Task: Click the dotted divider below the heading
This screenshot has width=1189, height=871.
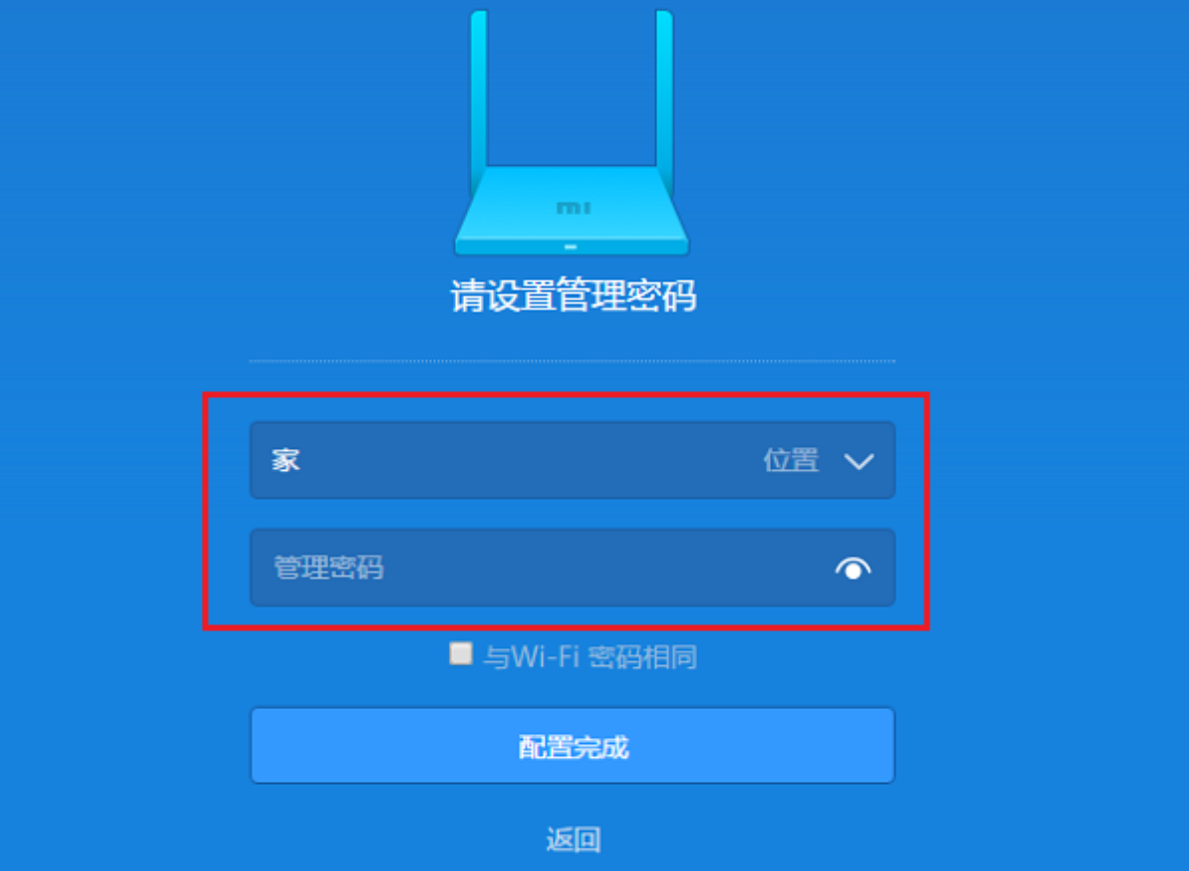Action: coord(573,362)
